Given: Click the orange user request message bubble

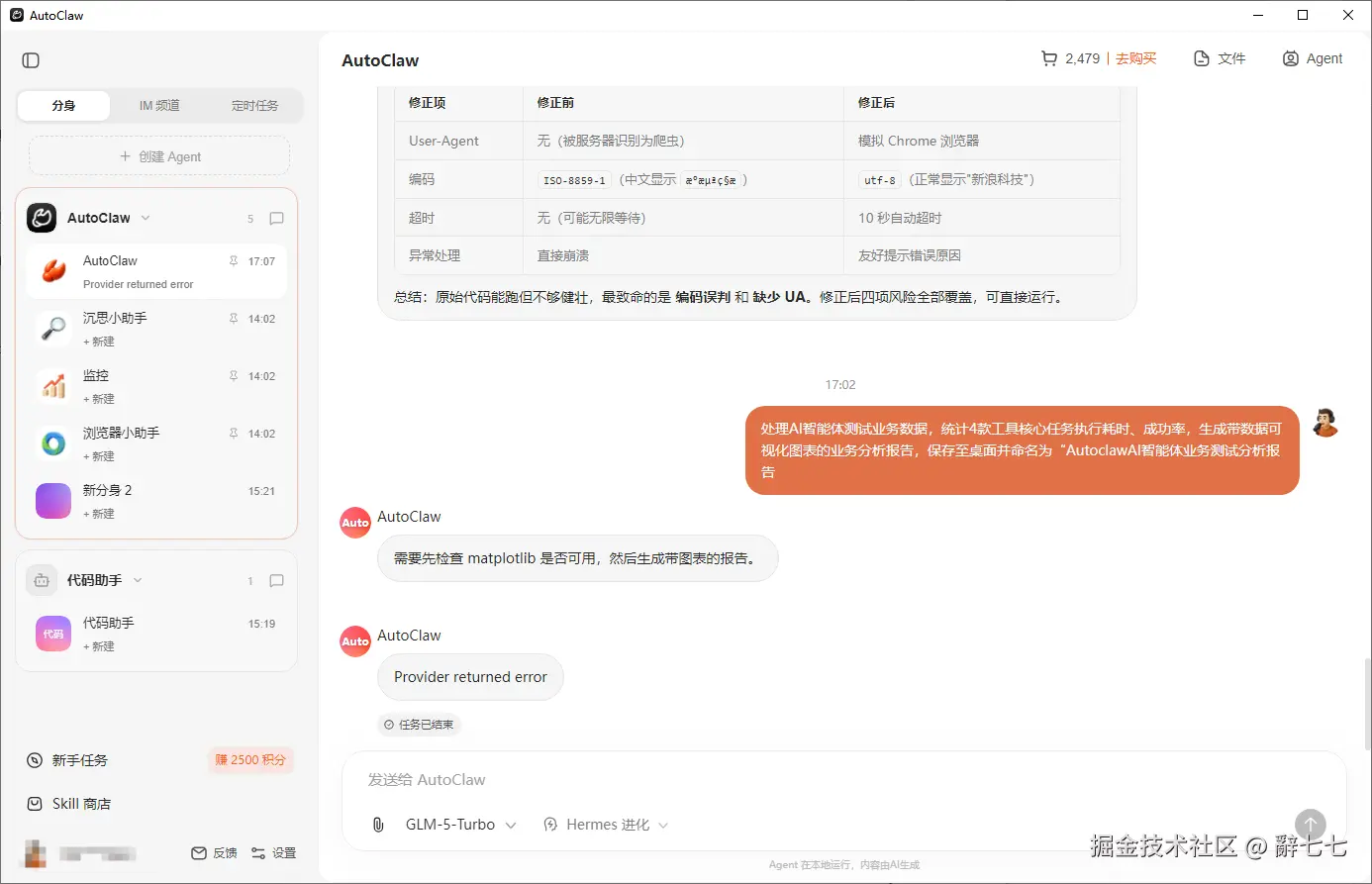Looking at the screenshot, I should coord(1022,450).
